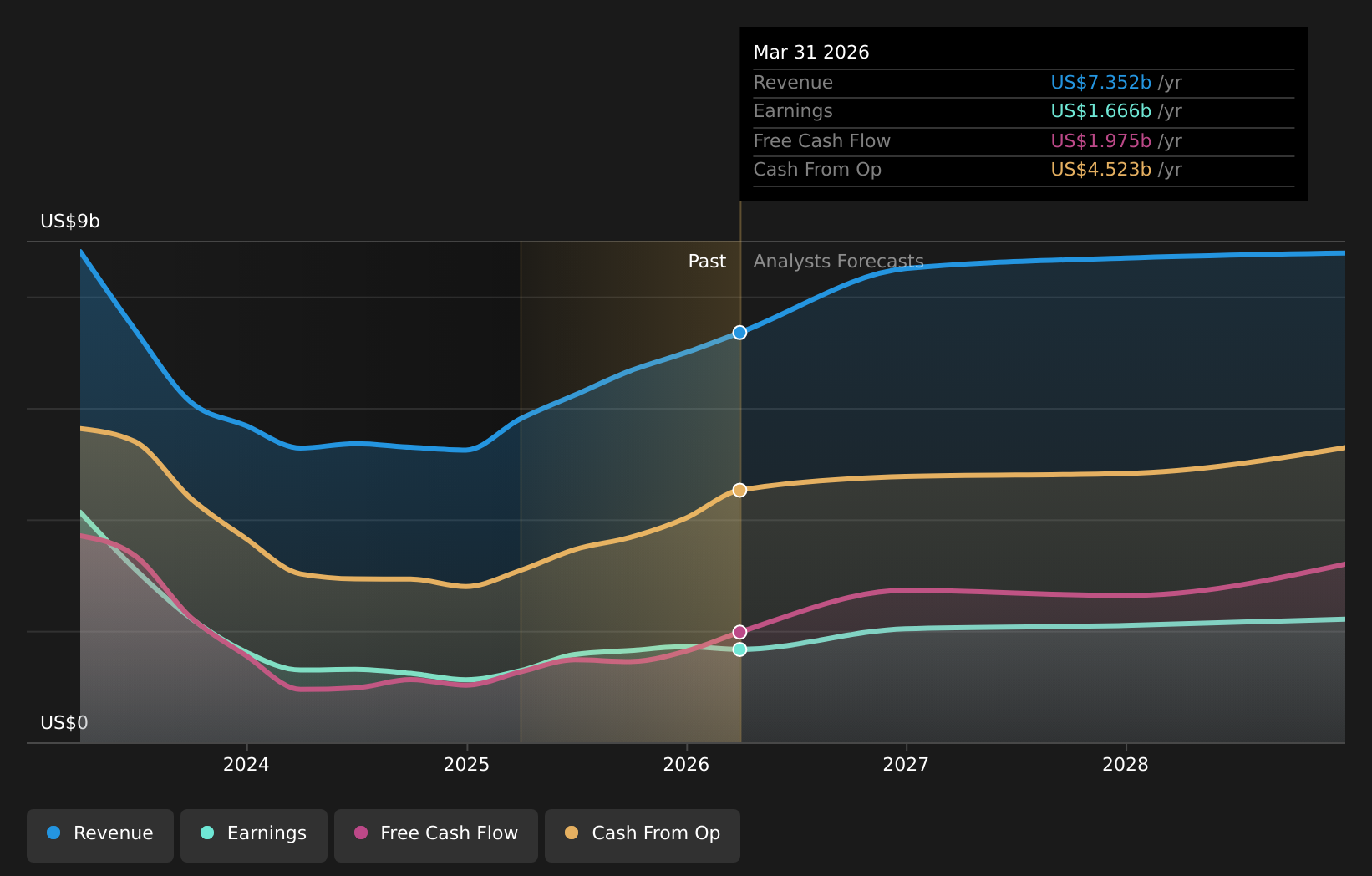The image size is (1372, 876).
Task: Click the 2026 axis label
Action: pyautogui.click(x=686, y=765)
